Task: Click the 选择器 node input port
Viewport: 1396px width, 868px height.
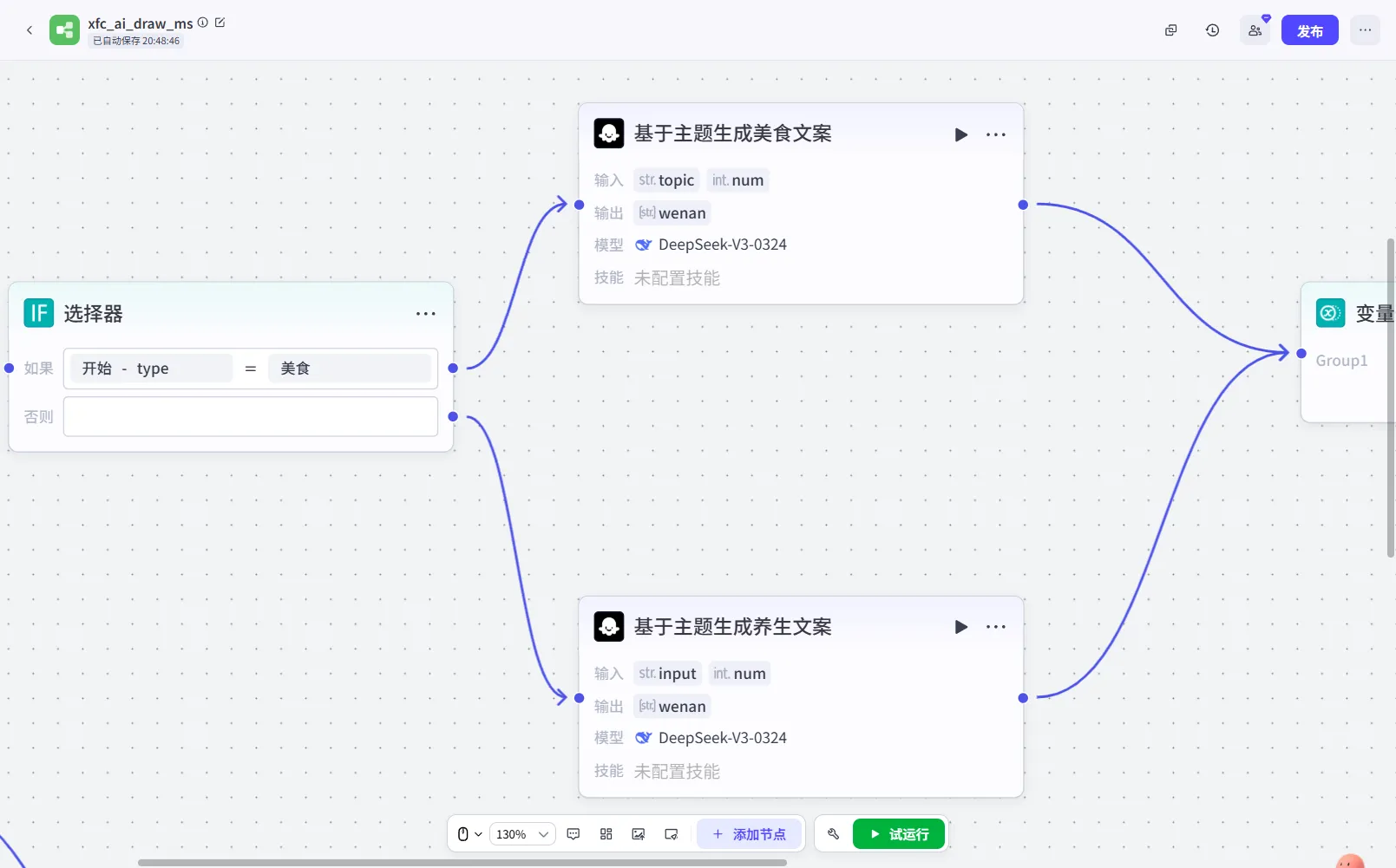Action: [x=10, y=369]
